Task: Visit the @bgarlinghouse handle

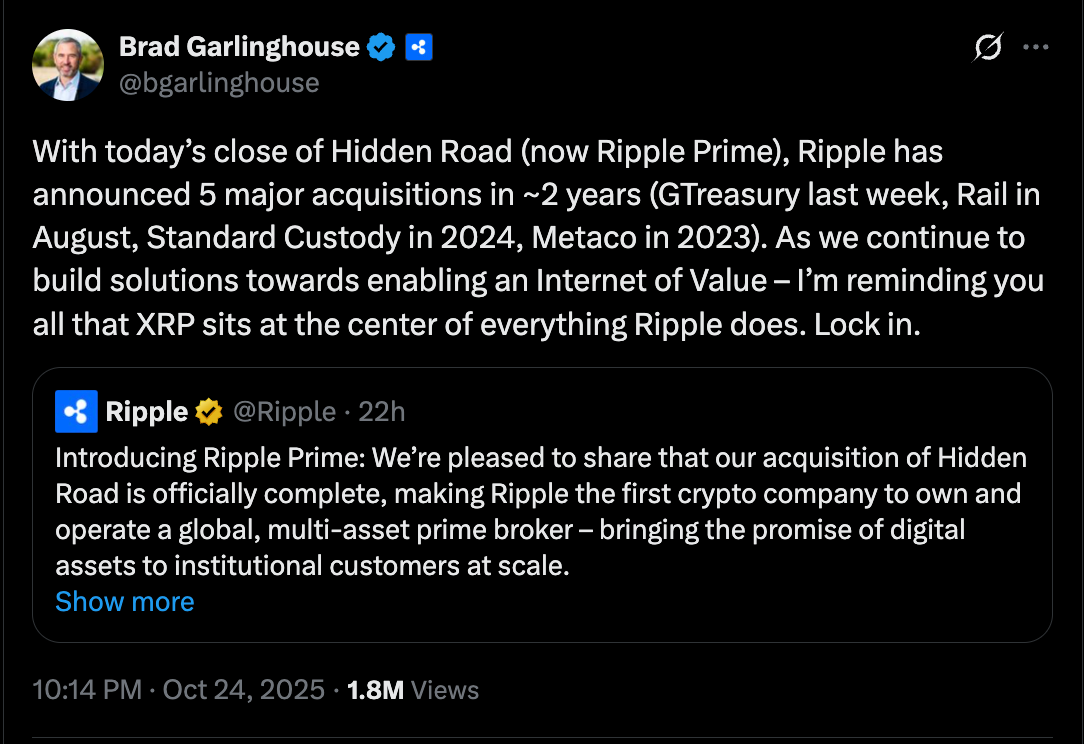Action: (220, 82)
